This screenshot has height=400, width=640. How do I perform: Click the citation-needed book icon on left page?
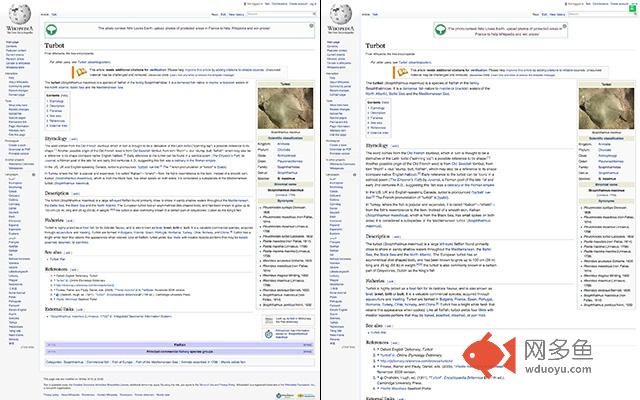pyautogui.click(x=81, y=72)
